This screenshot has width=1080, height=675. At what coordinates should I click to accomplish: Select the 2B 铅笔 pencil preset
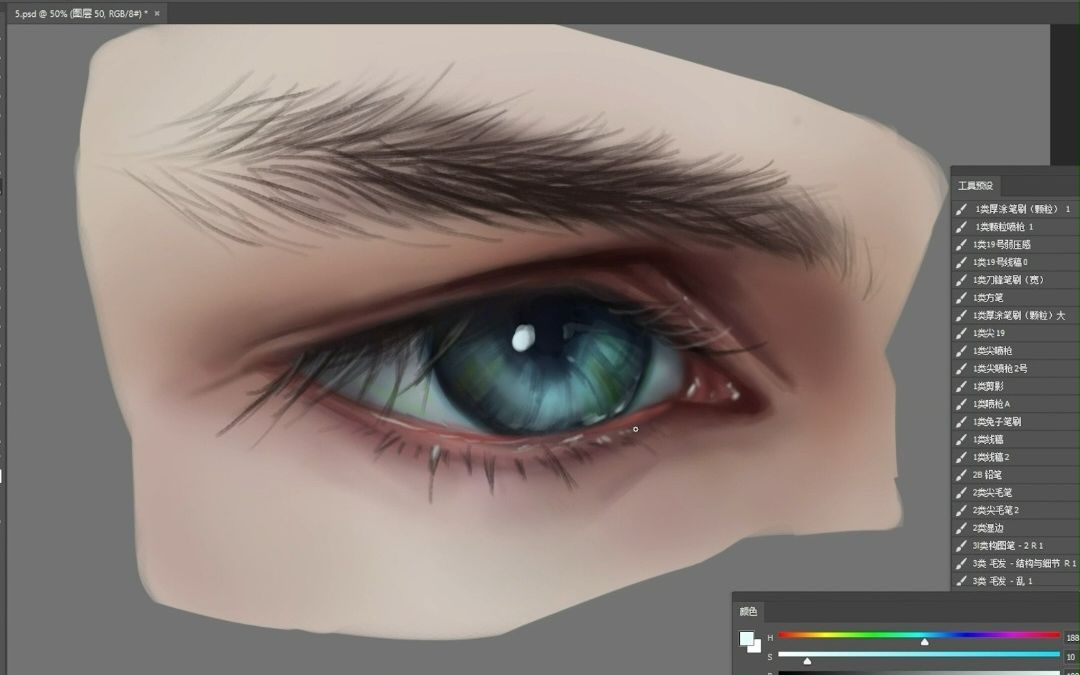1016,475
